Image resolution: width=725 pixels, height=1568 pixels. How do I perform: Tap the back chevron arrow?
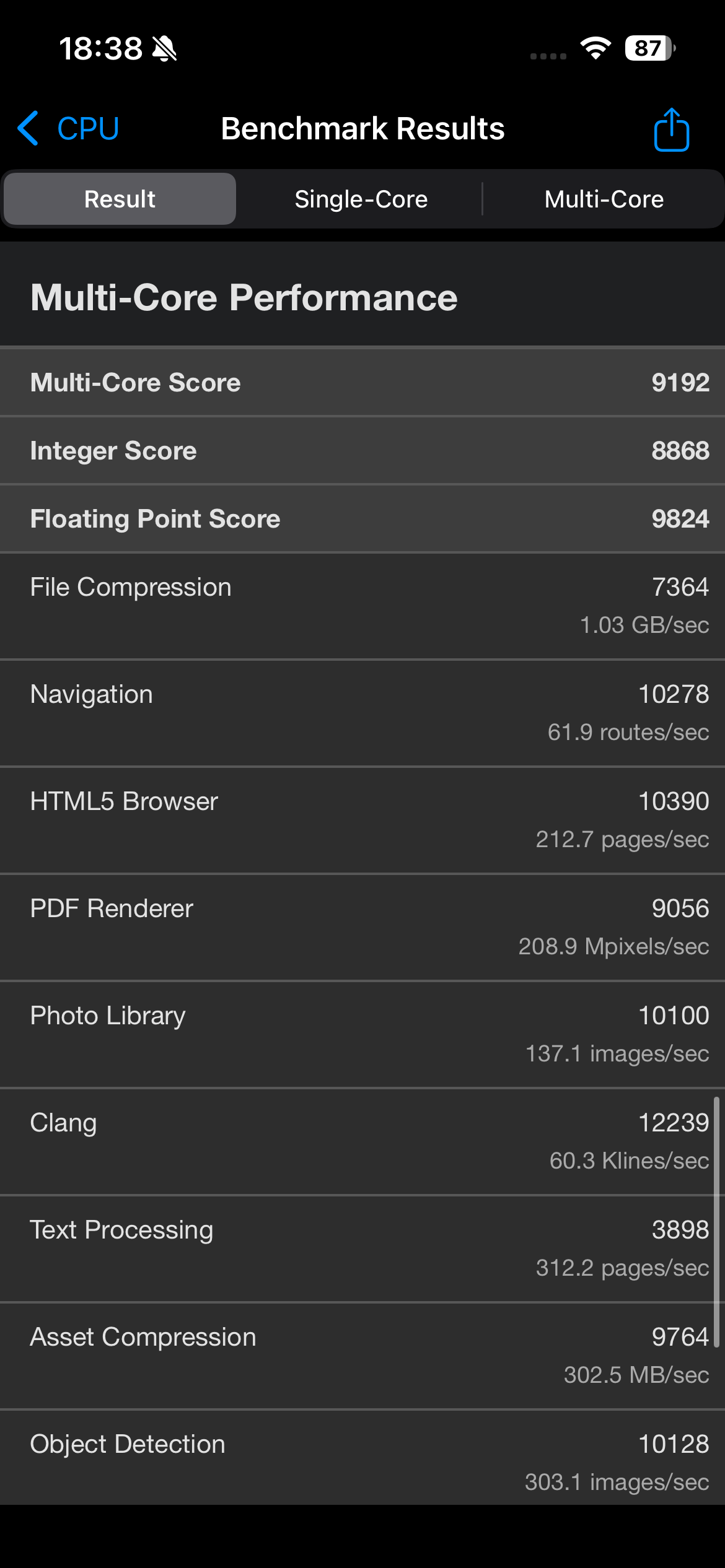(x=29, y=129)
